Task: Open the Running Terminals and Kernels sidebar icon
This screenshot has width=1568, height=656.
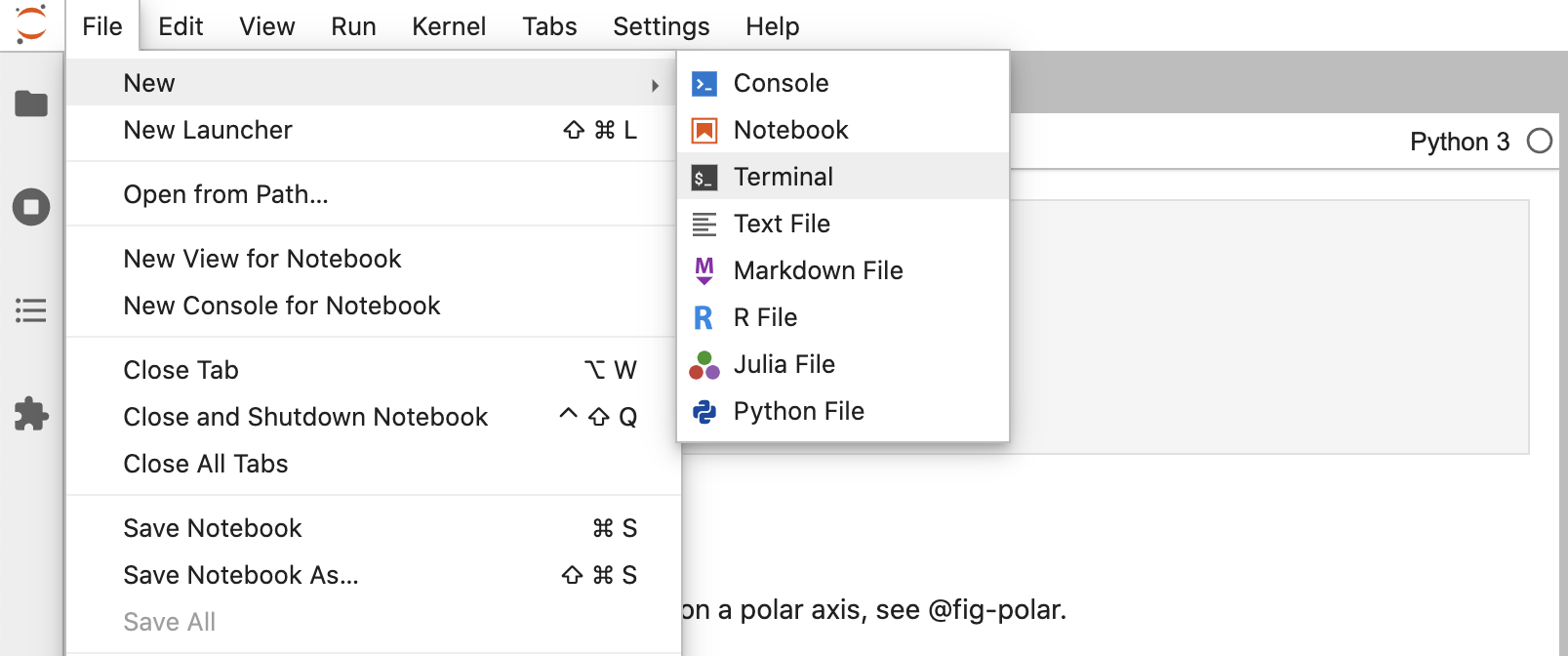Action: pyautogui.click(x=31, y=207)
